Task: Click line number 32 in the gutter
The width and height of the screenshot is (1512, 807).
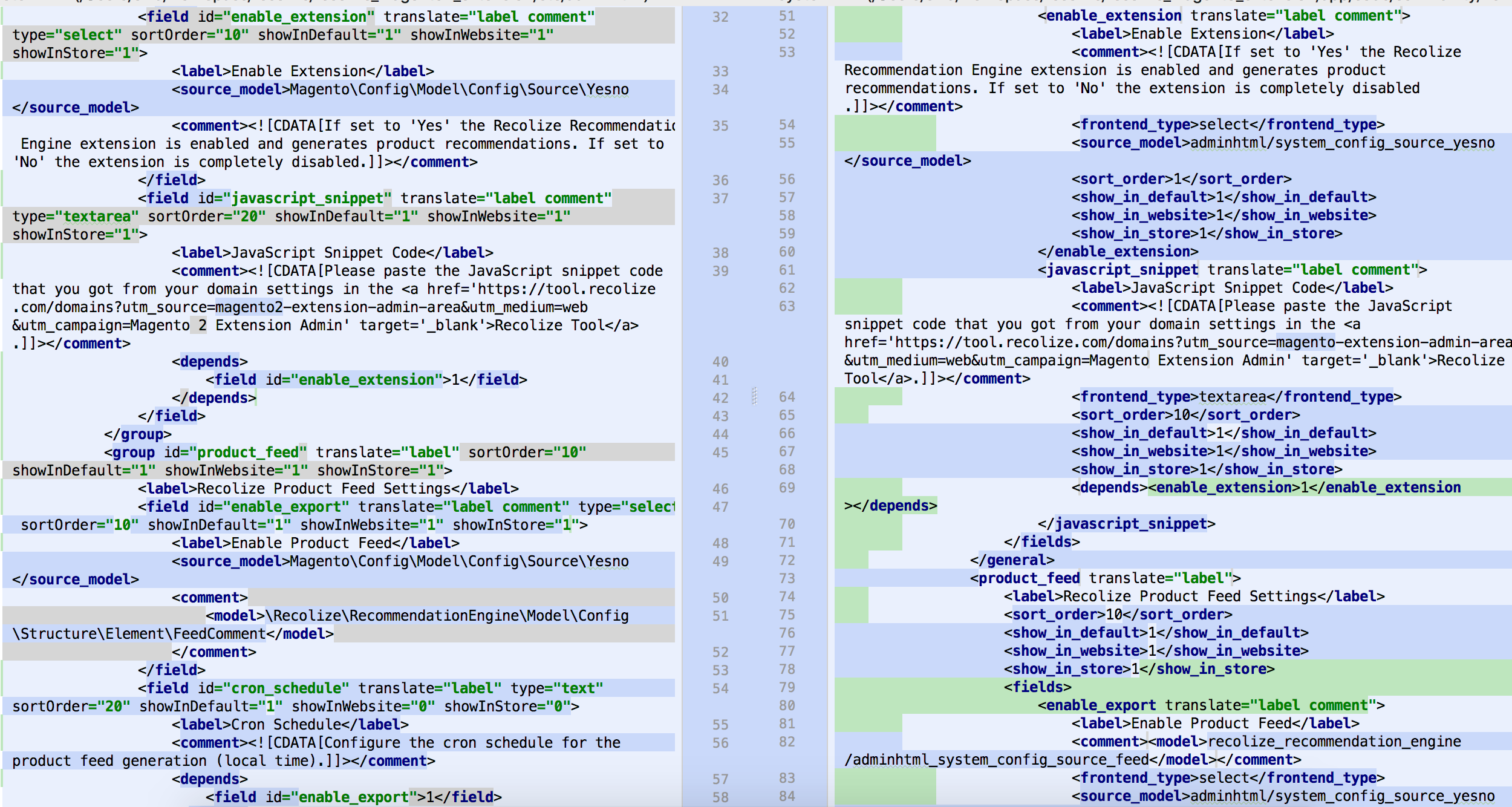Action: click(x=720, y=17)
